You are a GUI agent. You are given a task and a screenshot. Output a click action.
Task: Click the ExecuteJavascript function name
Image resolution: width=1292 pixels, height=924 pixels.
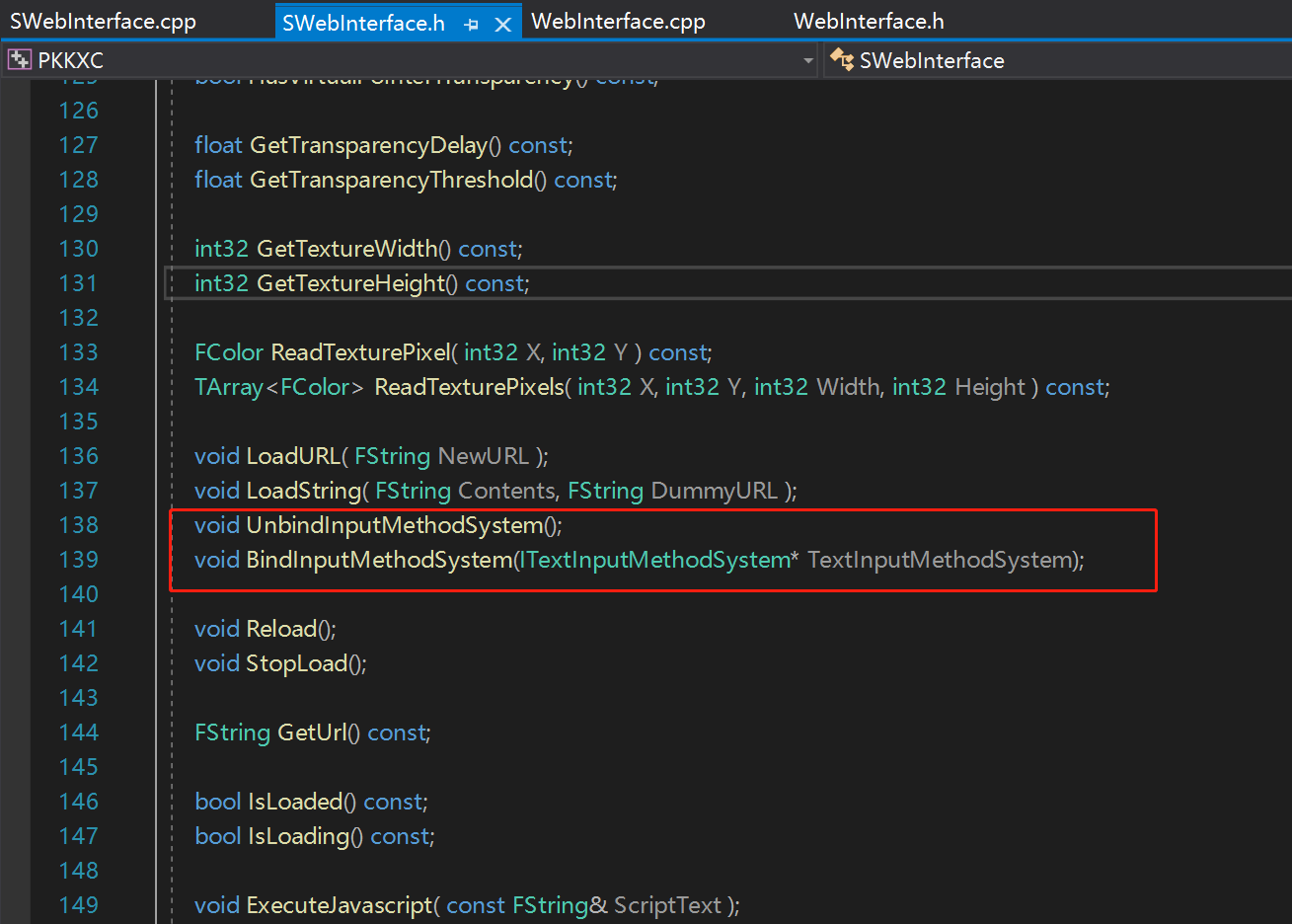point(339,905)
